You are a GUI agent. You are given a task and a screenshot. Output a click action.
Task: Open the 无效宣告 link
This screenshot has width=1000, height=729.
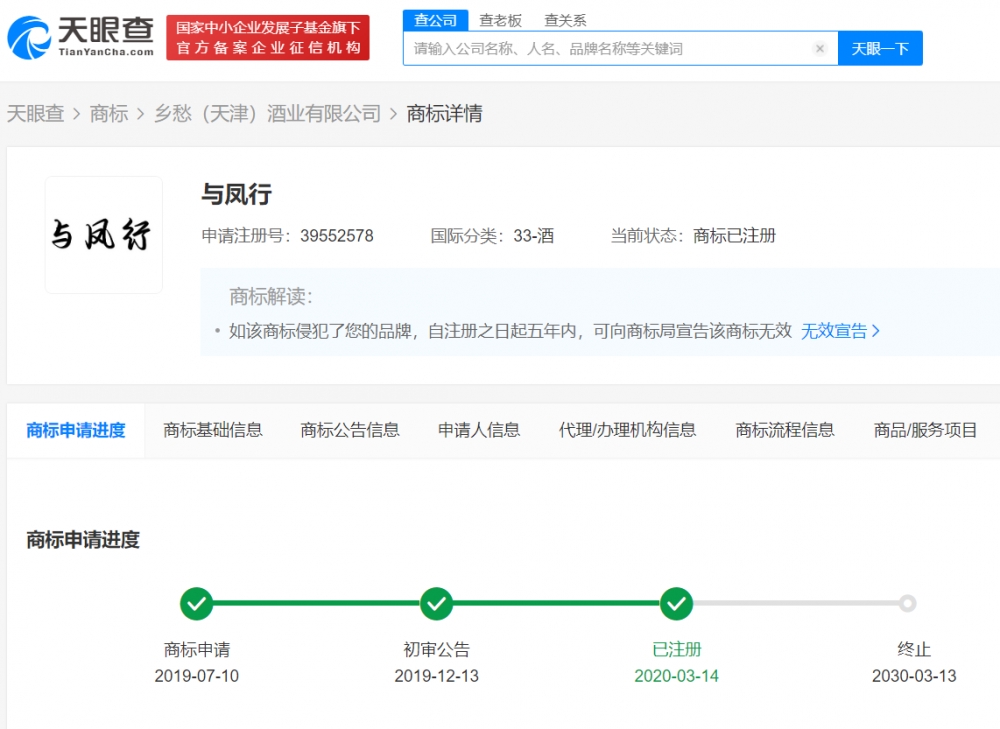(840, 331)
